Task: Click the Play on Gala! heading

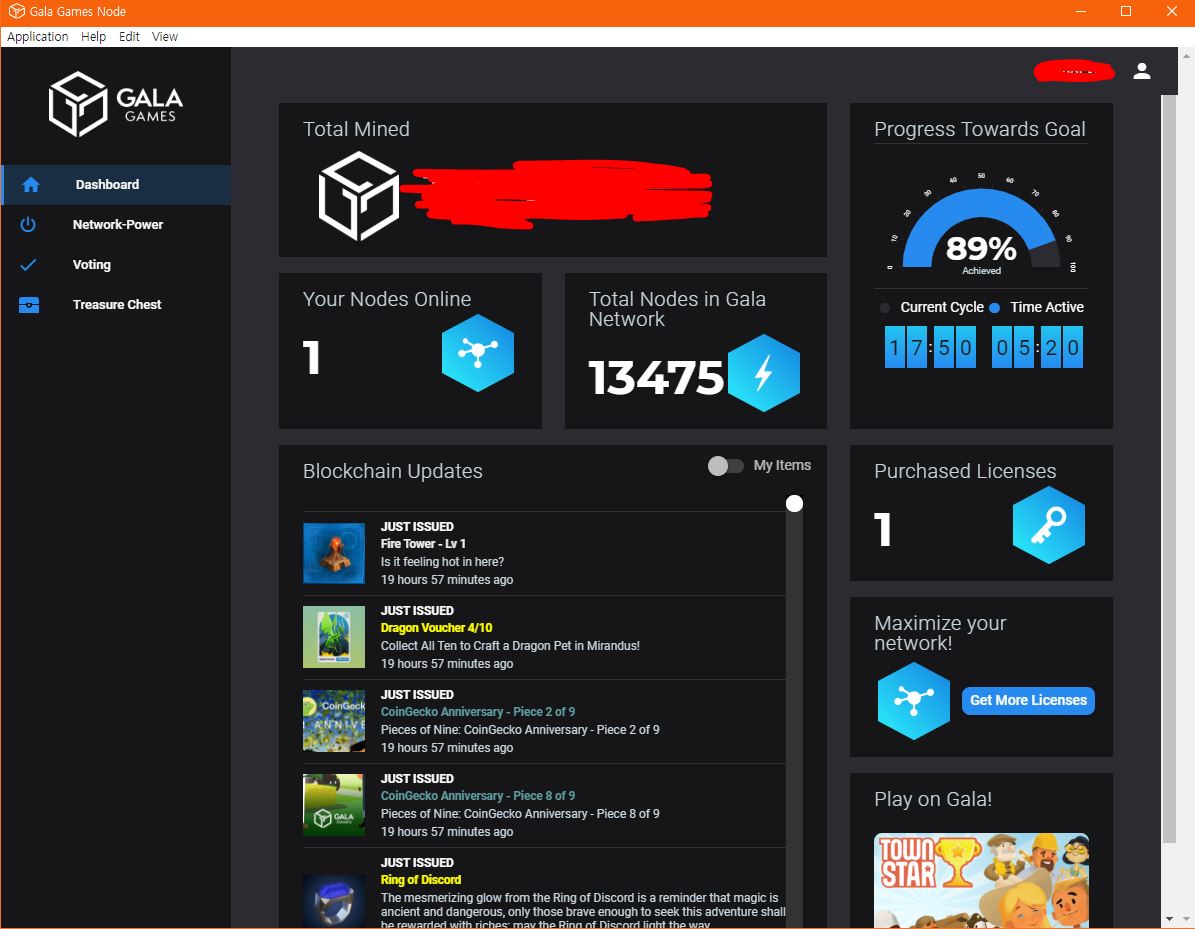Action: [x=933, y=799]
